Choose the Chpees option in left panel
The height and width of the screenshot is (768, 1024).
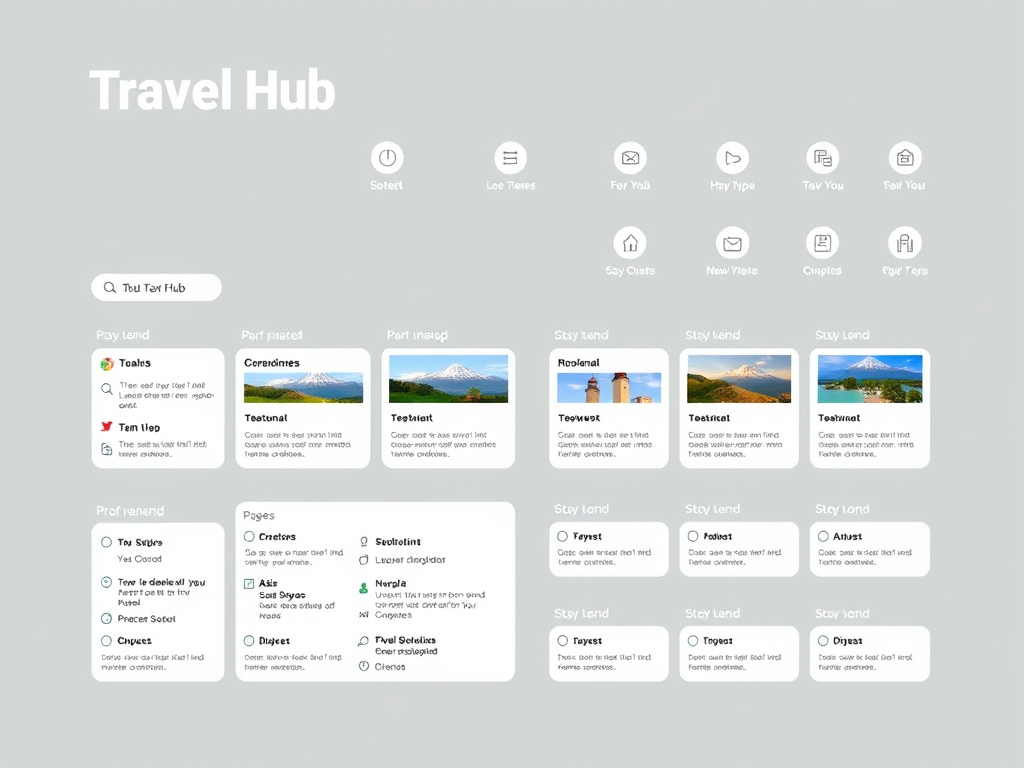(x=107, y=641)
